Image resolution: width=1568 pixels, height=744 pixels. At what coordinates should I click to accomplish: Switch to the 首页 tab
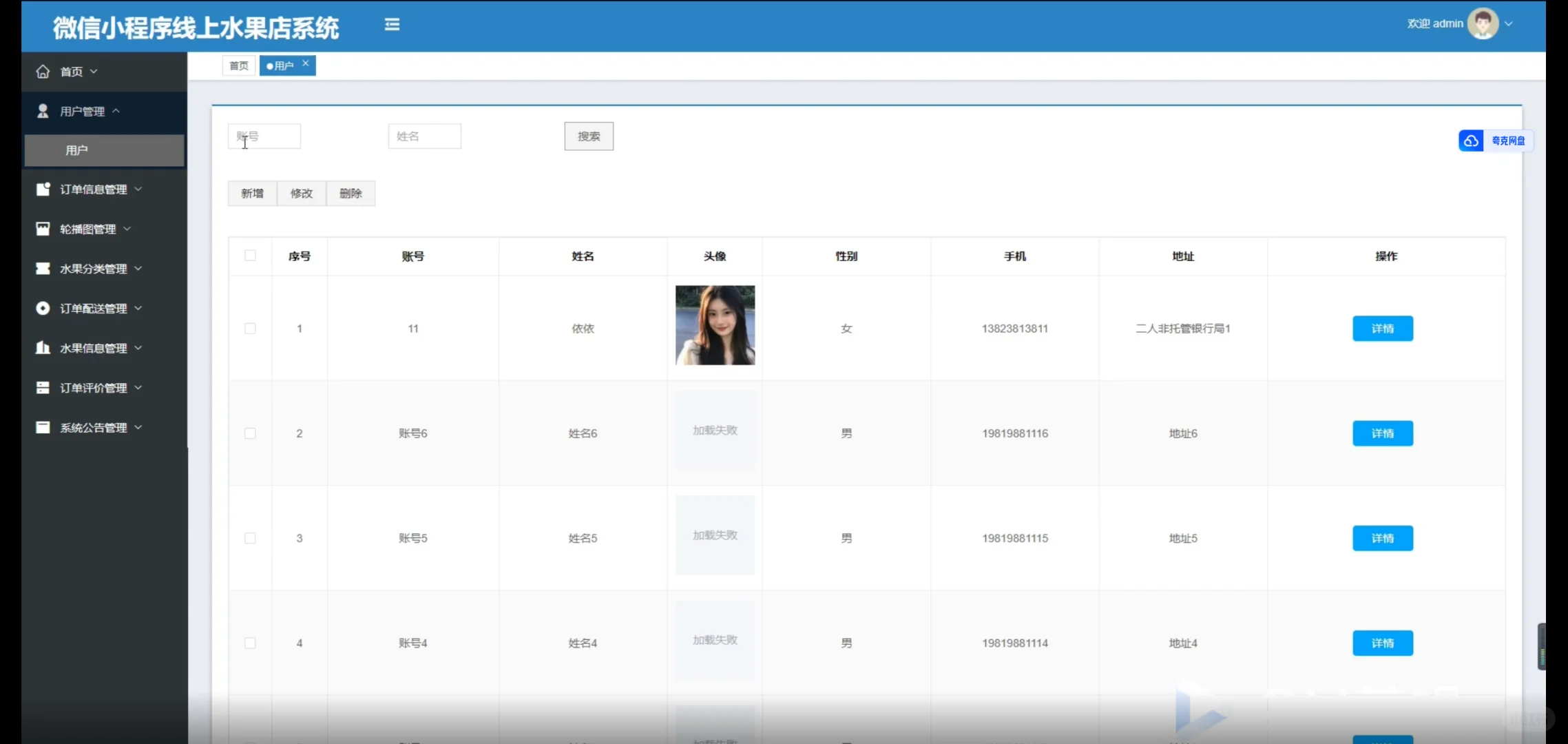click(239, 65)
